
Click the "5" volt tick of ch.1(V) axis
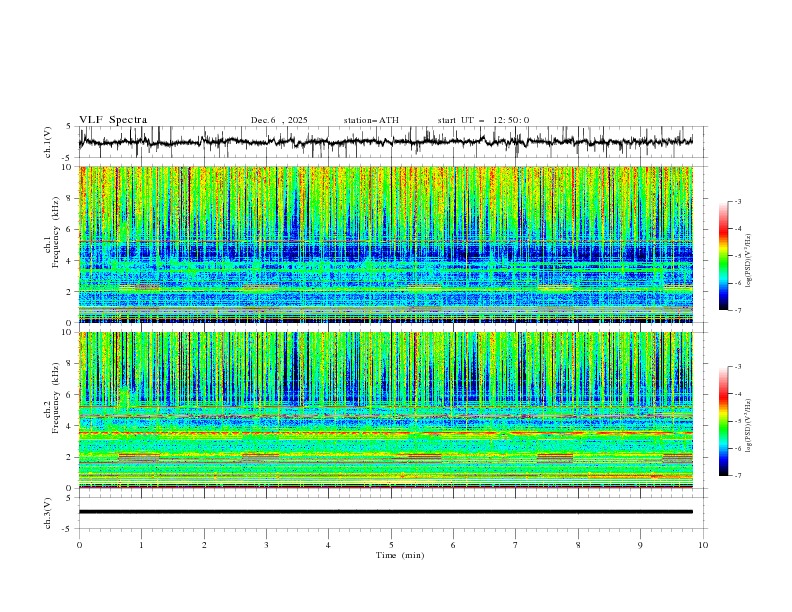[69, 127]
